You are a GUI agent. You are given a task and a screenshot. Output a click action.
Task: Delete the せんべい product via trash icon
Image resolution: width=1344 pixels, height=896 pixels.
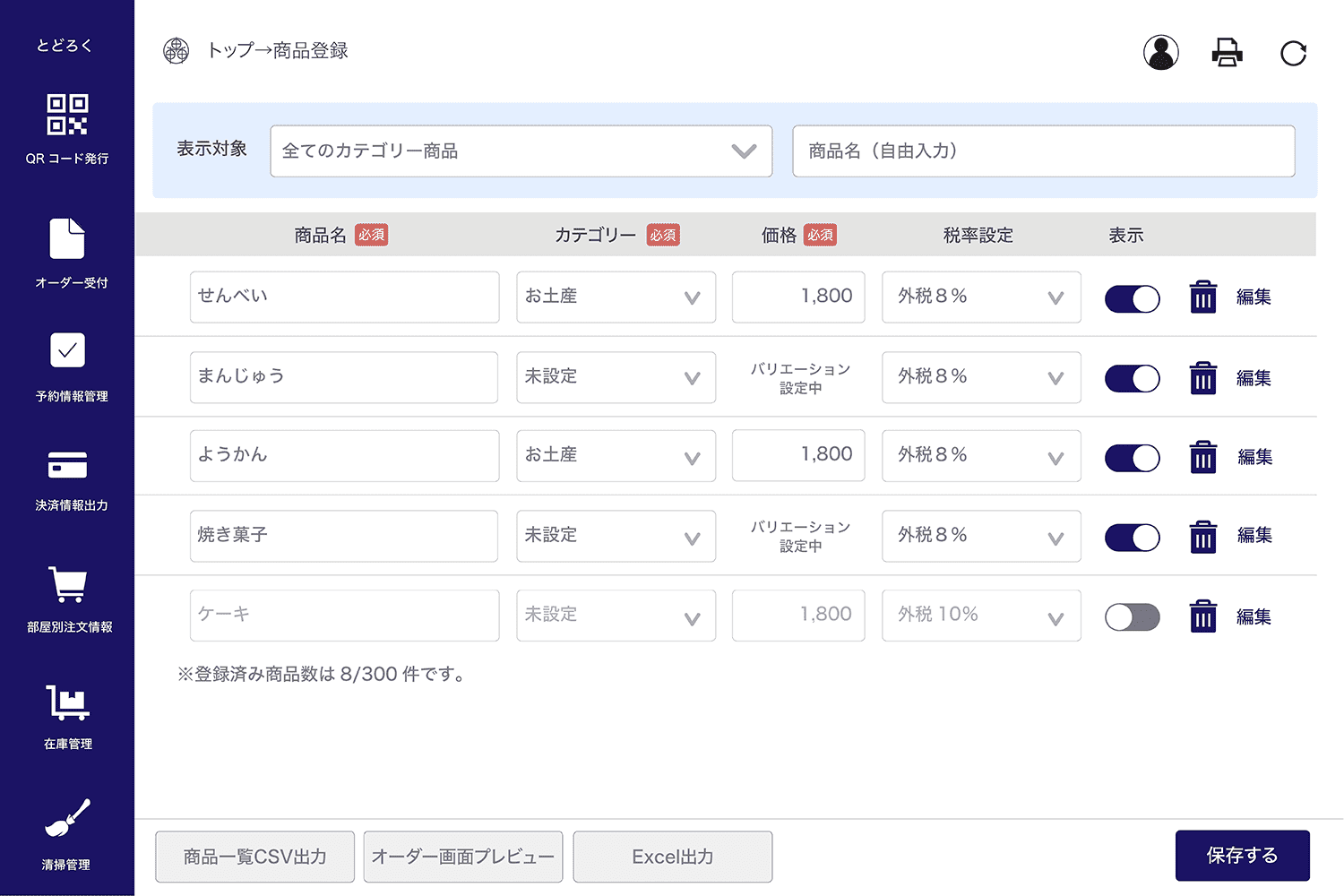(1202, 297)
